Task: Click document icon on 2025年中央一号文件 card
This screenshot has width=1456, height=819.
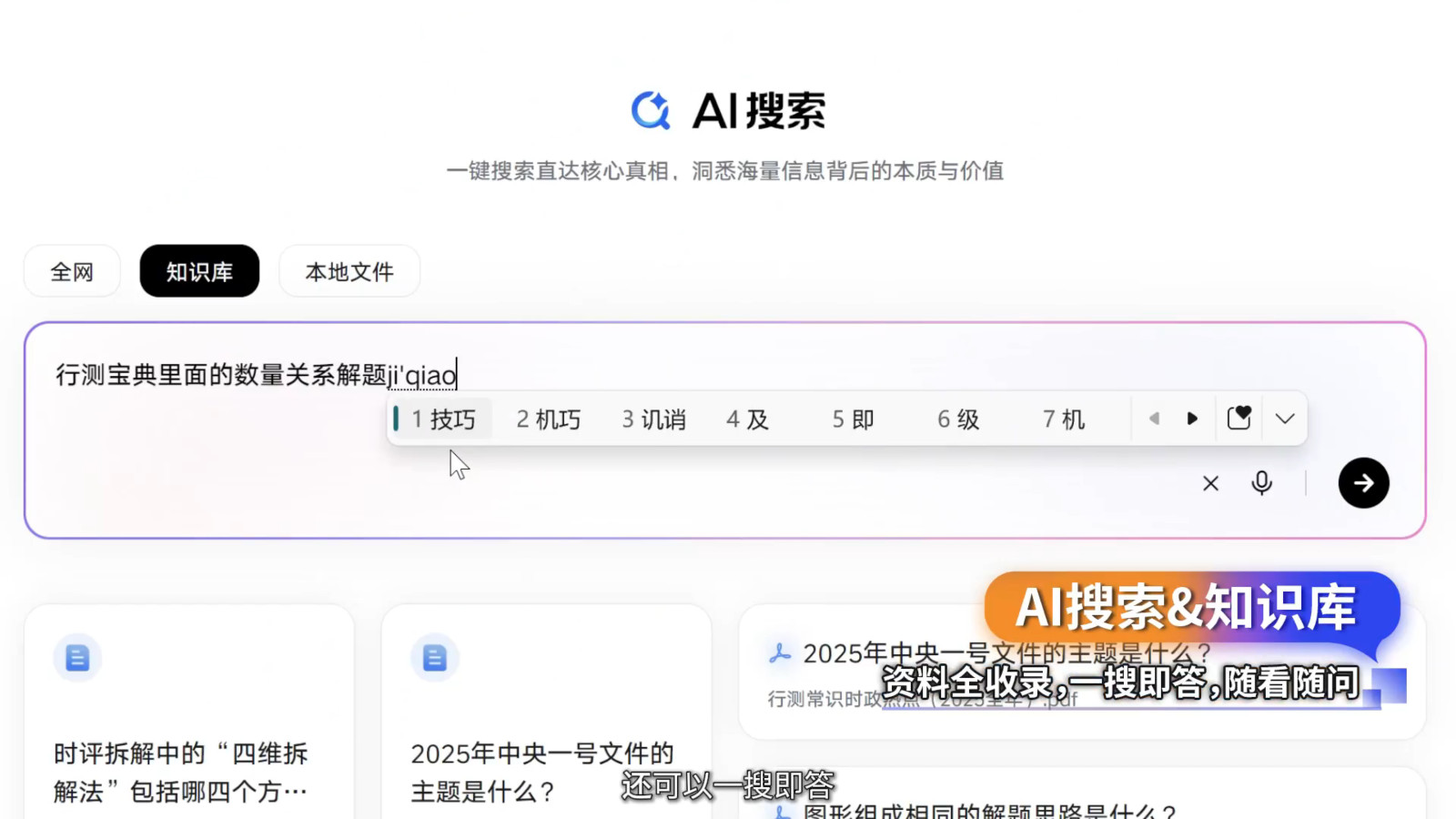Action: pyautogui.click(x=435, y=657)
